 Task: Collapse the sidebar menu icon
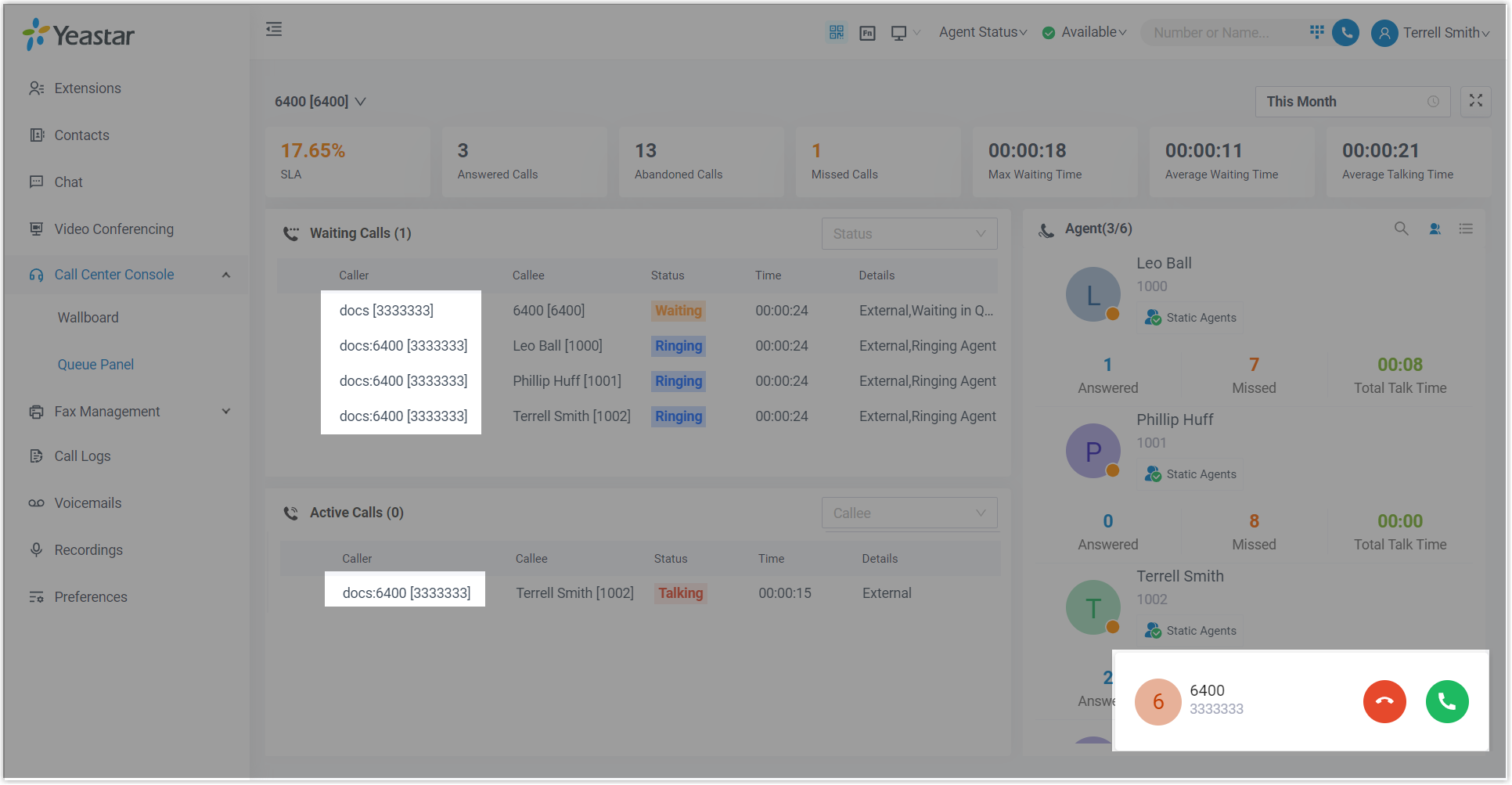coord(274,30)
